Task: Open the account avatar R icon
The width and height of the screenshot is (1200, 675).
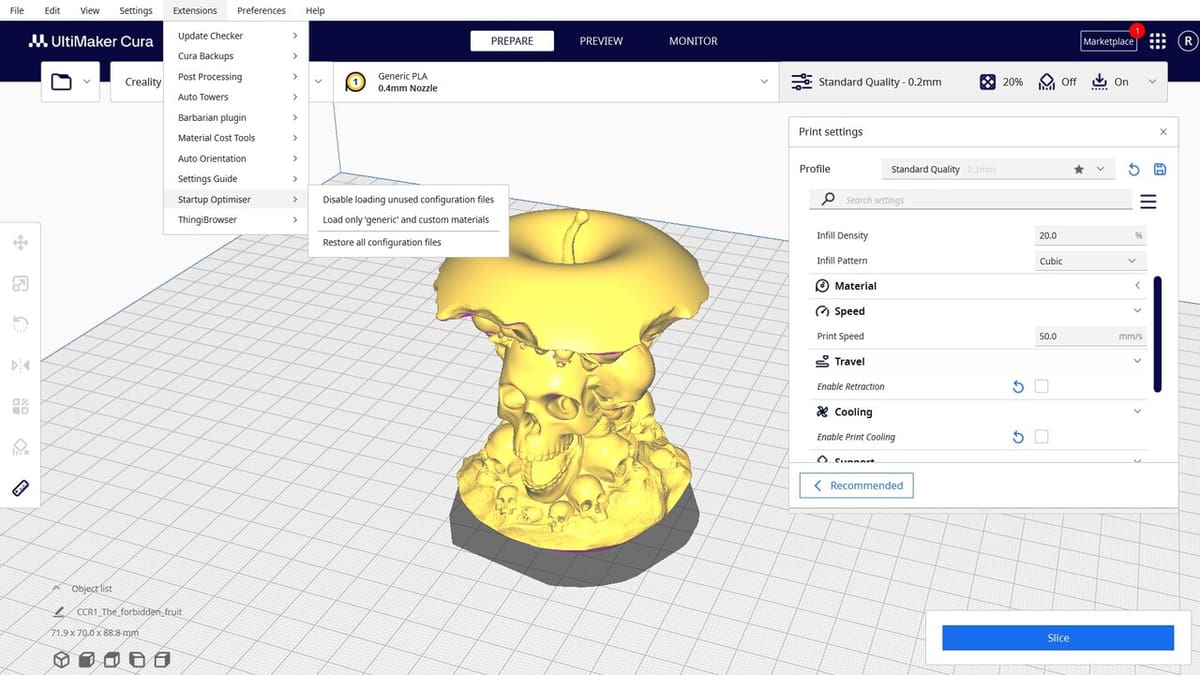Action: click(1187, 41)
